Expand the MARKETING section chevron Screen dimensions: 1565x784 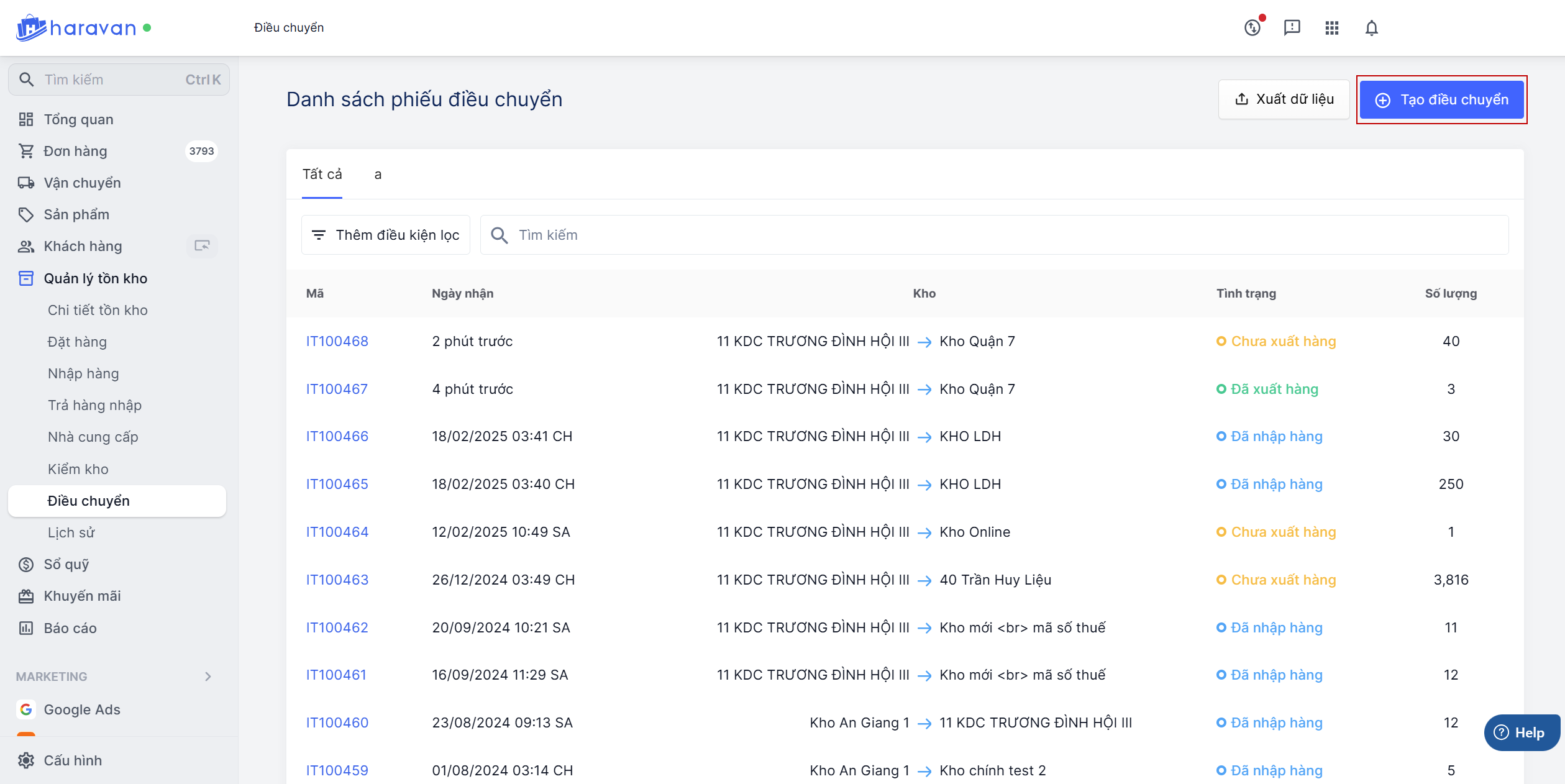[208, 677]
